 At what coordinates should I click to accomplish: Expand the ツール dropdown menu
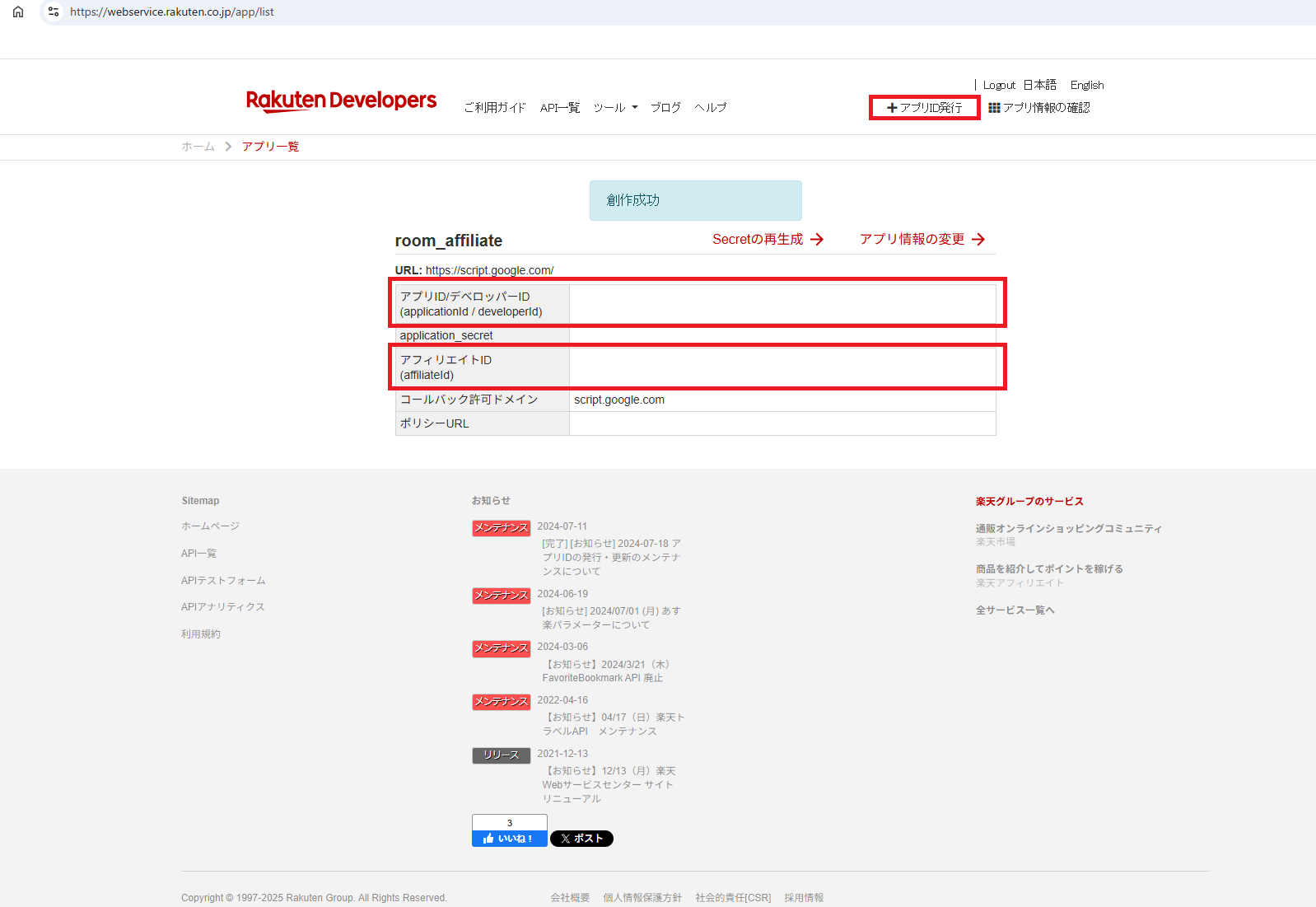(615, 108)
